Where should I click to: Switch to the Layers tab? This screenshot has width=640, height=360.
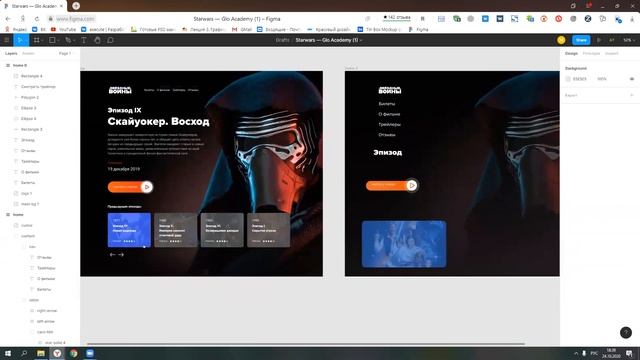point(11,53)
